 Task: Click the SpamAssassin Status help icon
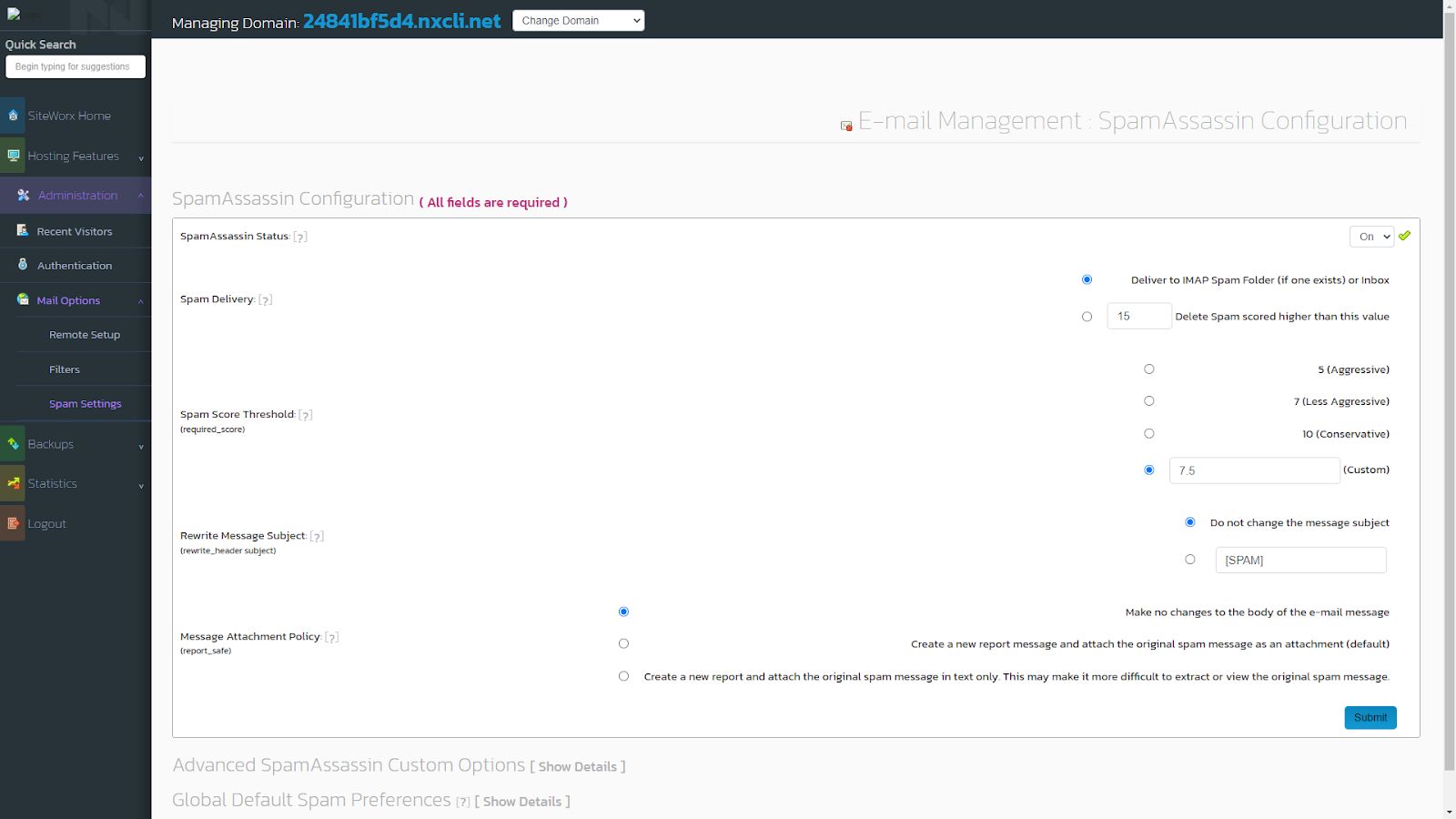300,236
